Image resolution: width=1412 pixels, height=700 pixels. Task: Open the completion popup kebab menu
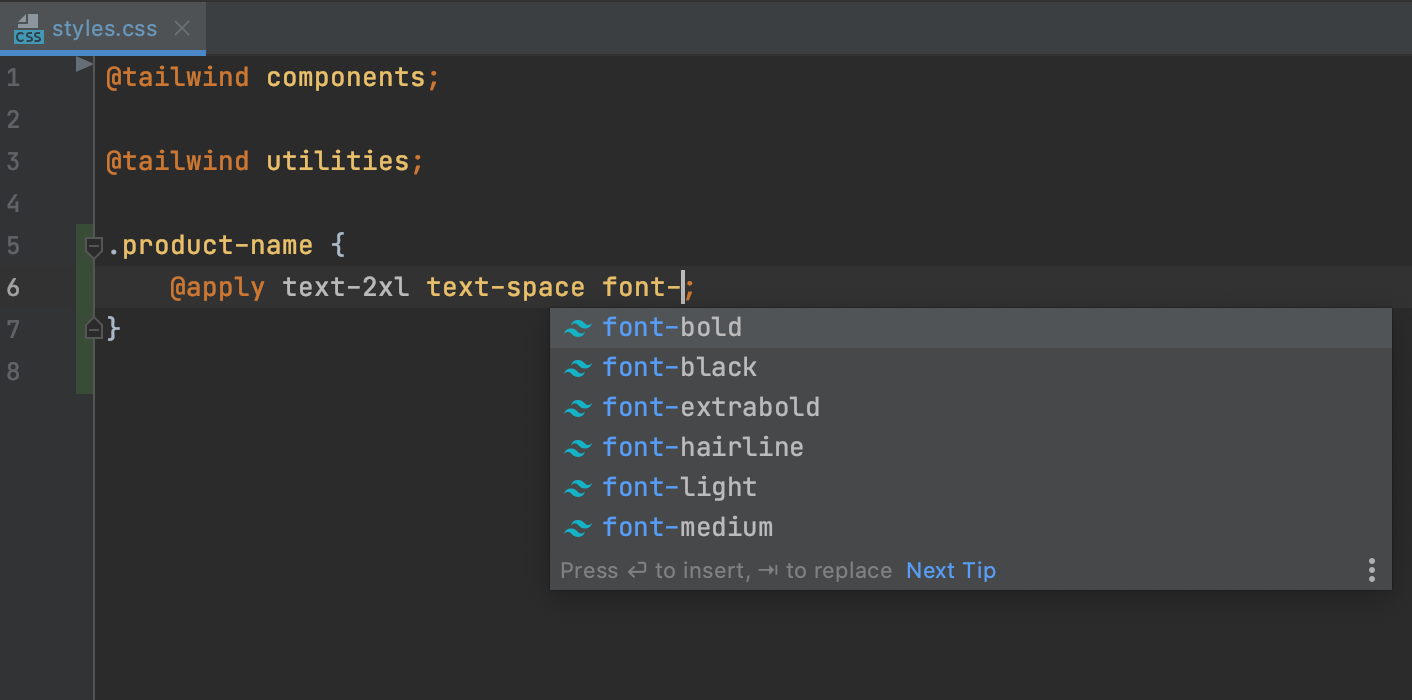point(1371,569)
